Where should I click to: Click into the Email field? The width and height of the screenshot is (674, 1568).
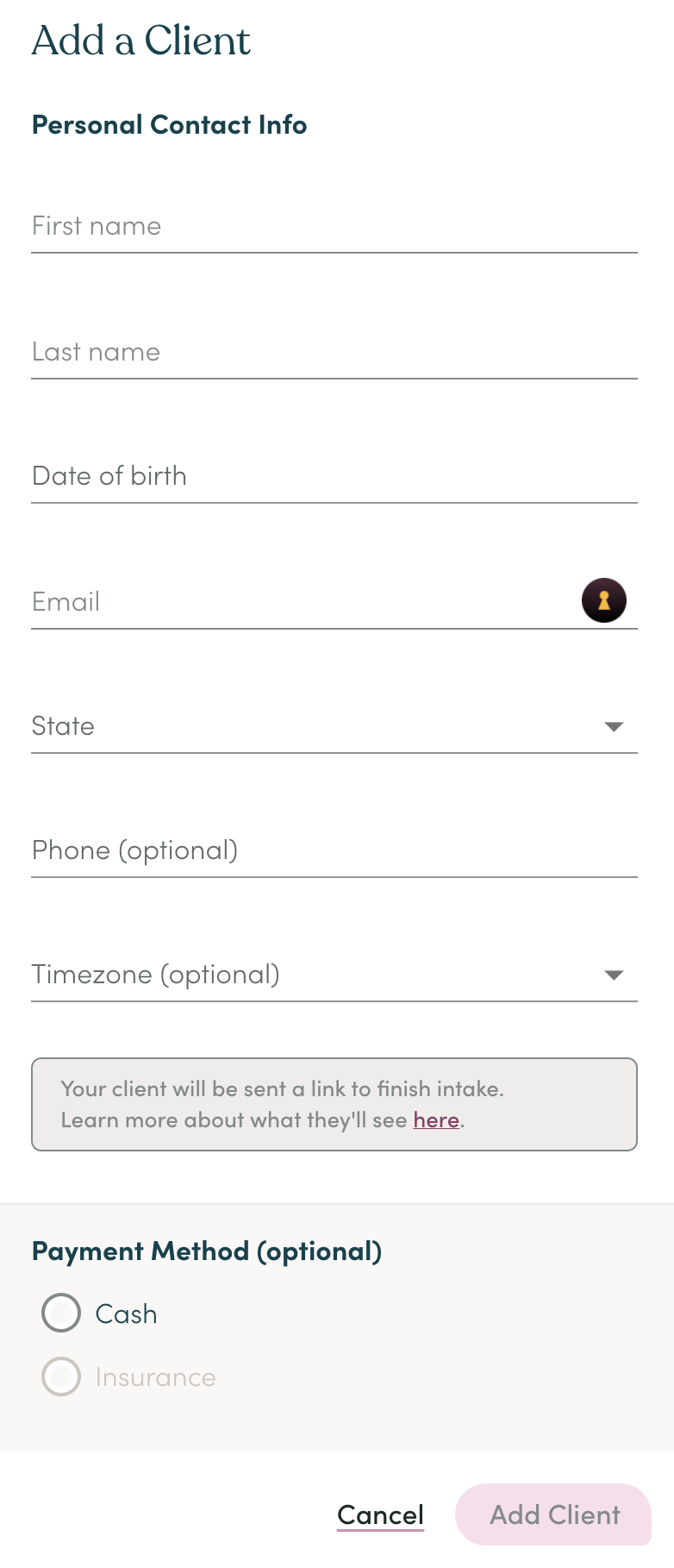tap(306, 602)
